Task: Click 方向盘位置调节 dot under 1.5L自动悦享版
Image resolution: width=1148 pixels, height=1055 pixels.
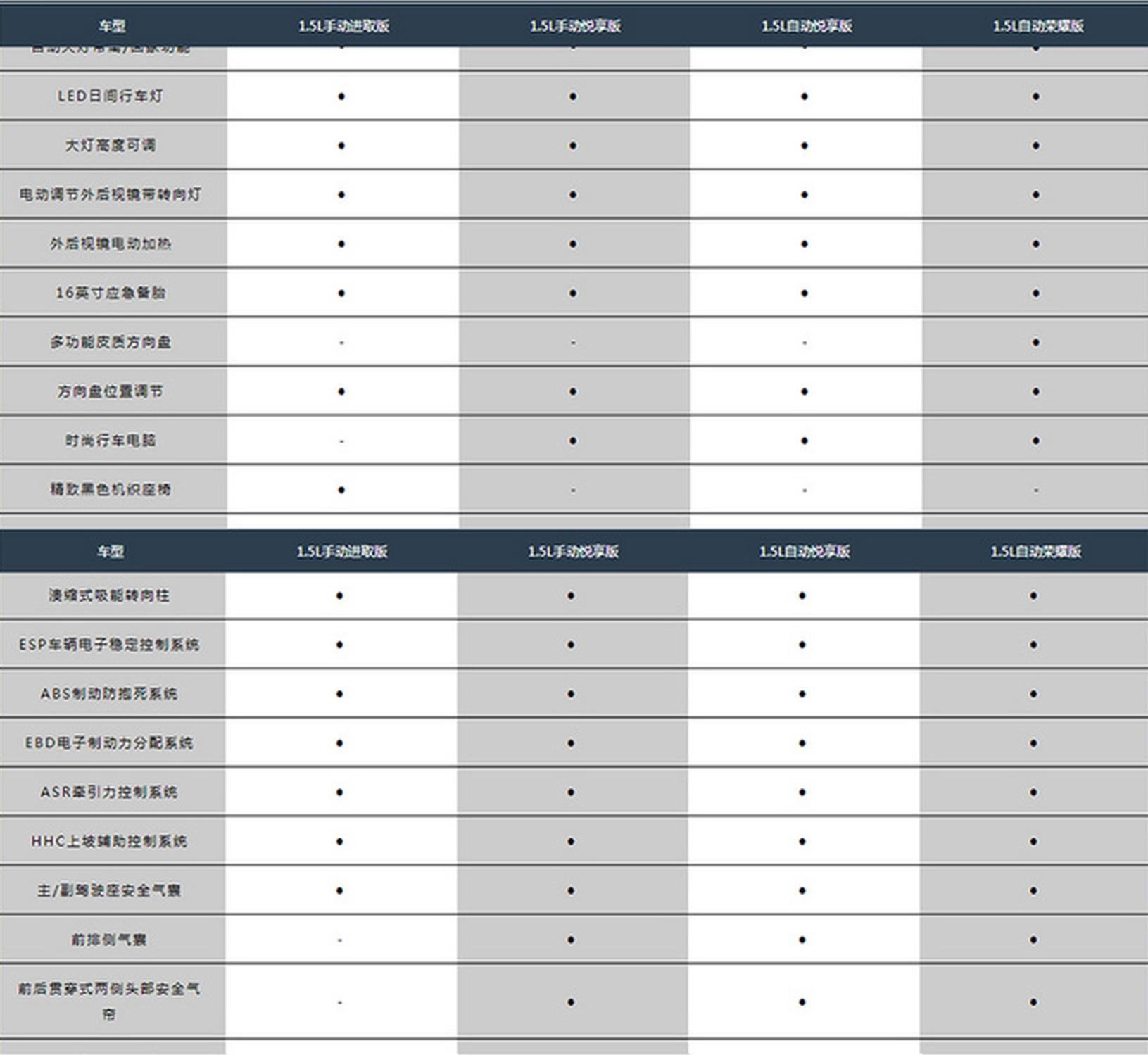Action: click(x=805, y=392)
